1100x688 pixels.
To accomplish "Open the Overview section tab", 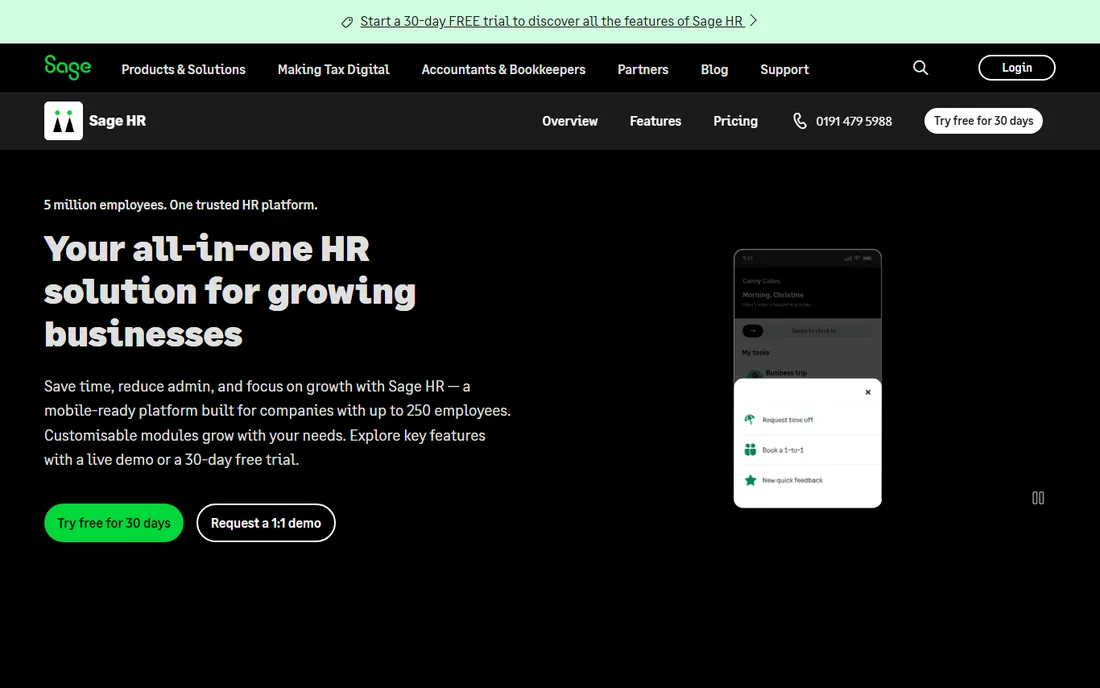I will (570, 121).
